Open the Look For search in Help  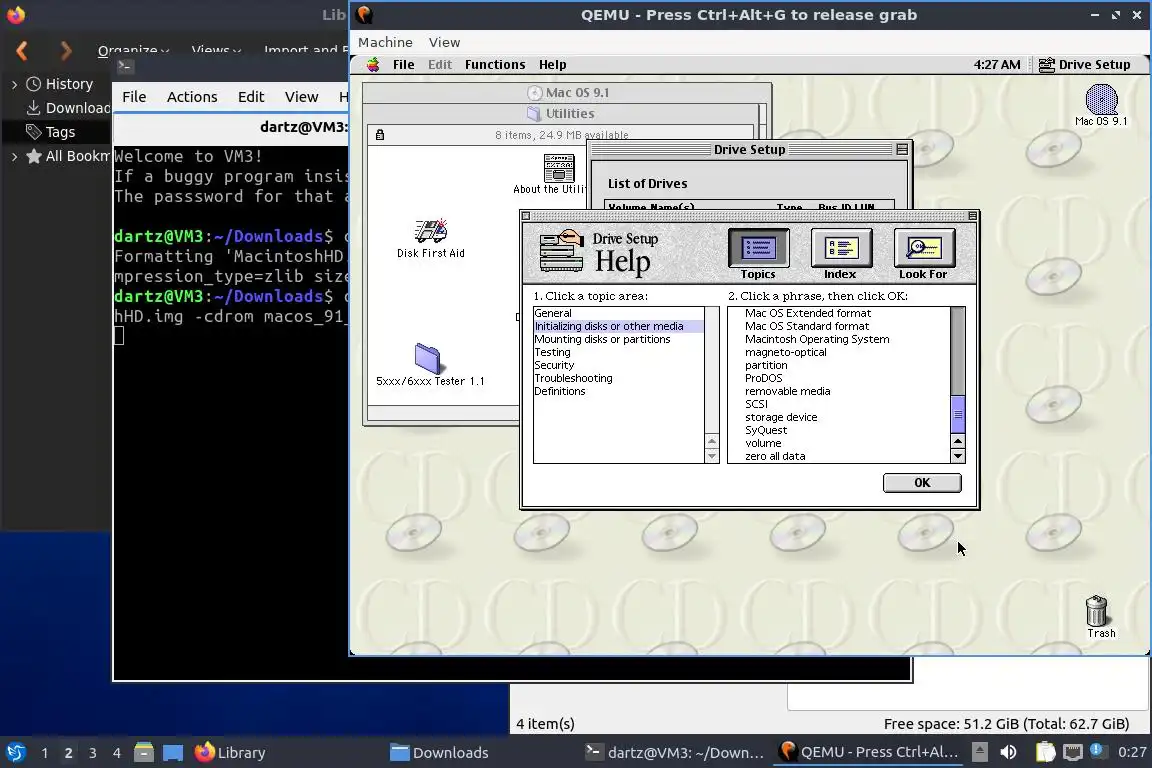(924, 254)
